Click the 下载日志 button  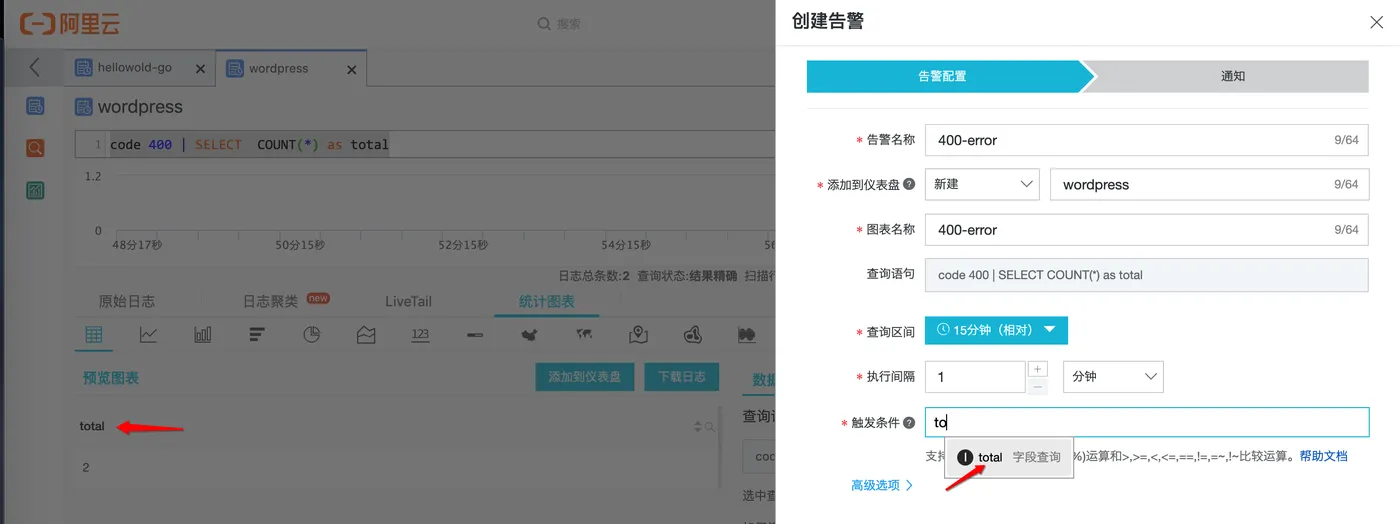coord(682,377)
